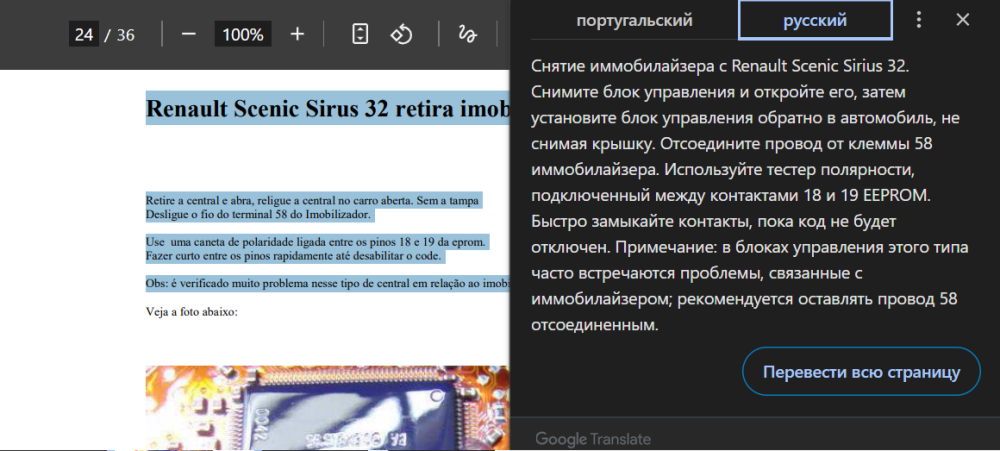This screenshot has width=1000, height=451.
Task: Click the line 'Fazer curto entre os pinos'
Action: (293, 257)
